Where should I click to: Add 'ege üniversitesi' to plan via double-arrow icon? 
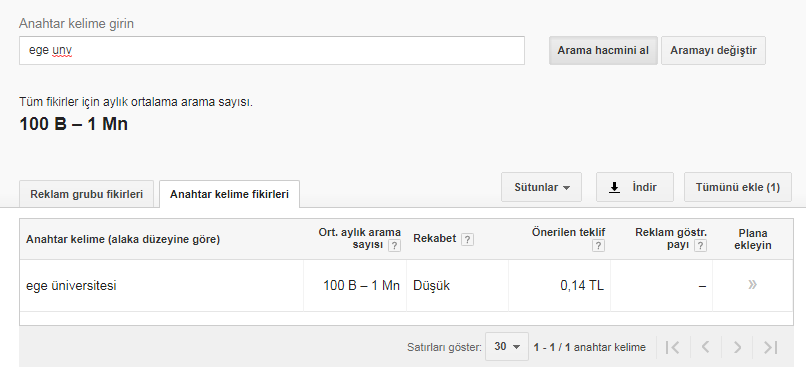tap(753, 285)
